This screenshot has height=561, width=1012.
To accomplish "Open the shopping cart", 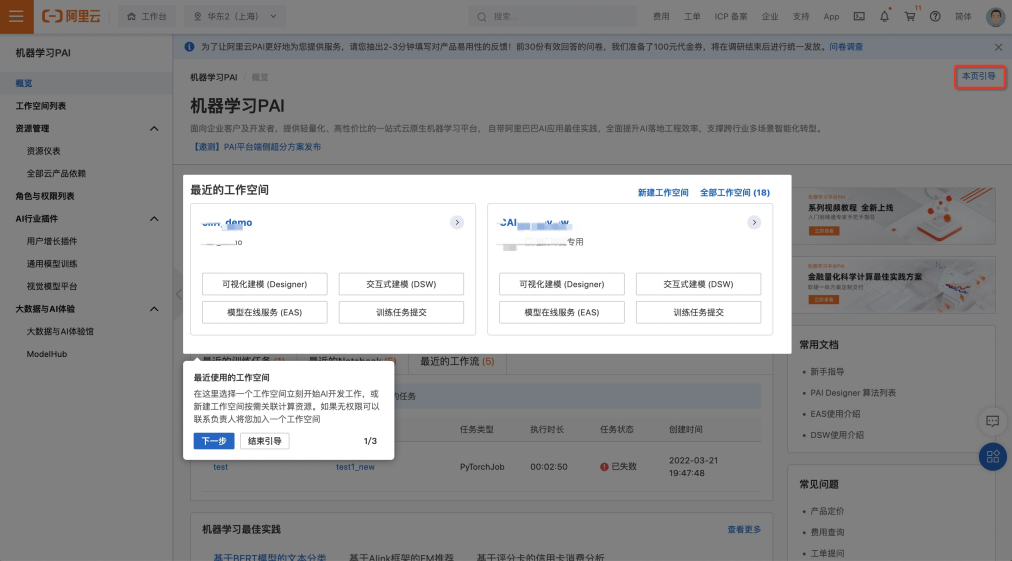I will click(909, 16).
